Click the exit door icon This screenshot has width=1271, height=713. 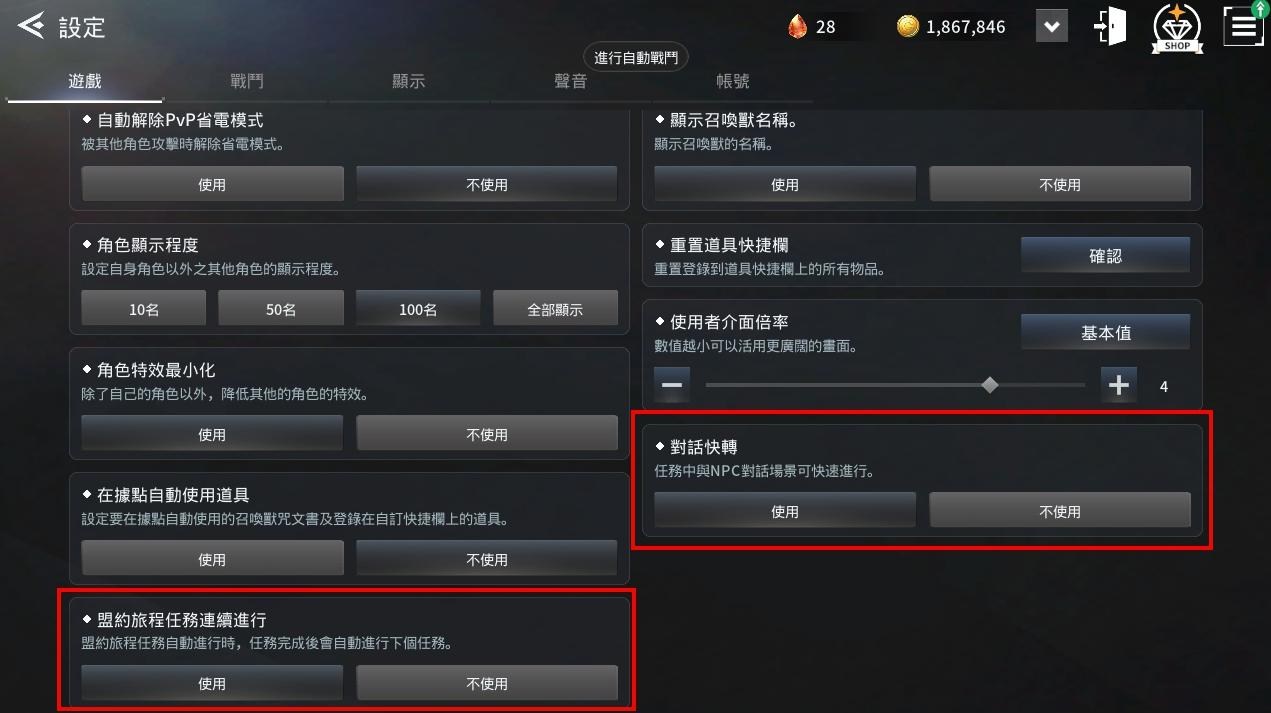pos(1110,27)
